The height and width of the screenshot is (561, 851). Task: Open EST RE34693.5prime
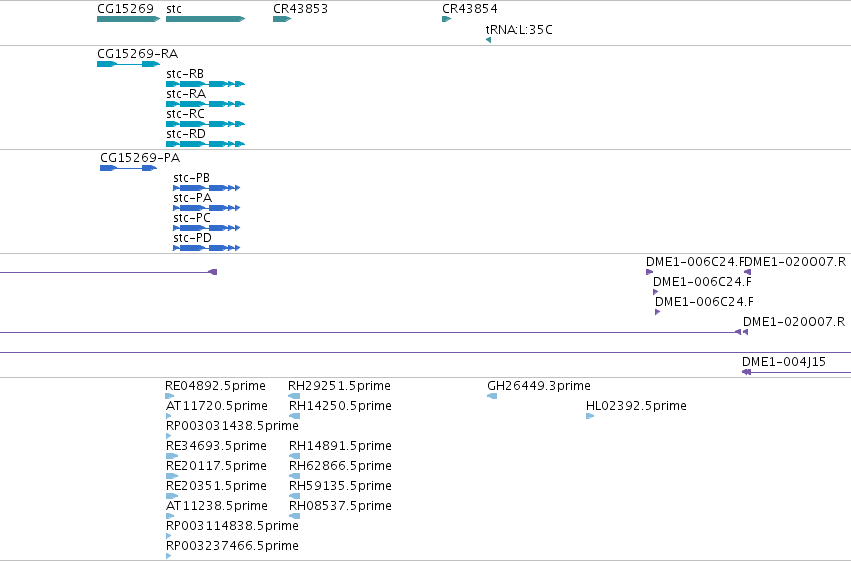click(x=171, y=456)
